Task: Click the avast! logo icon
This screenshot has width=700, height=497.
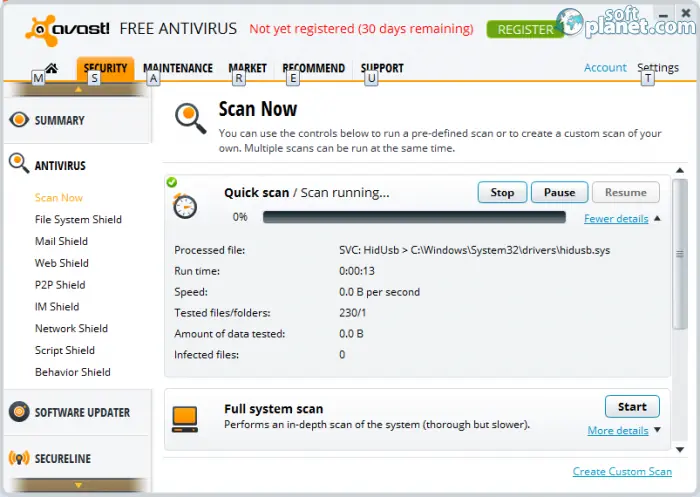Action: pyautogui.click(x=42, y=30)
